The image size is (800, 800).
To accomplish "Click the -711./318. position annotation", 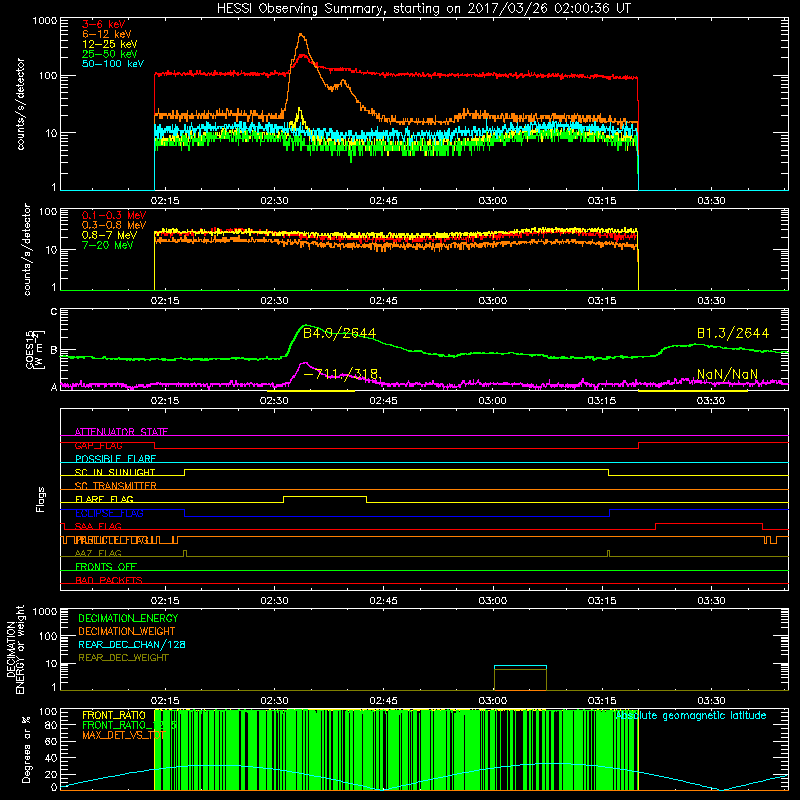I will (x=342, y=374).
